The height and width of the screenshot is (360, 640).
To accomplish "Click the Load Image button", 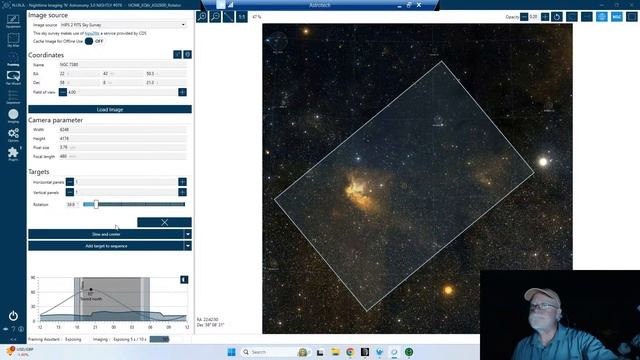I will (x=110, y=109).
